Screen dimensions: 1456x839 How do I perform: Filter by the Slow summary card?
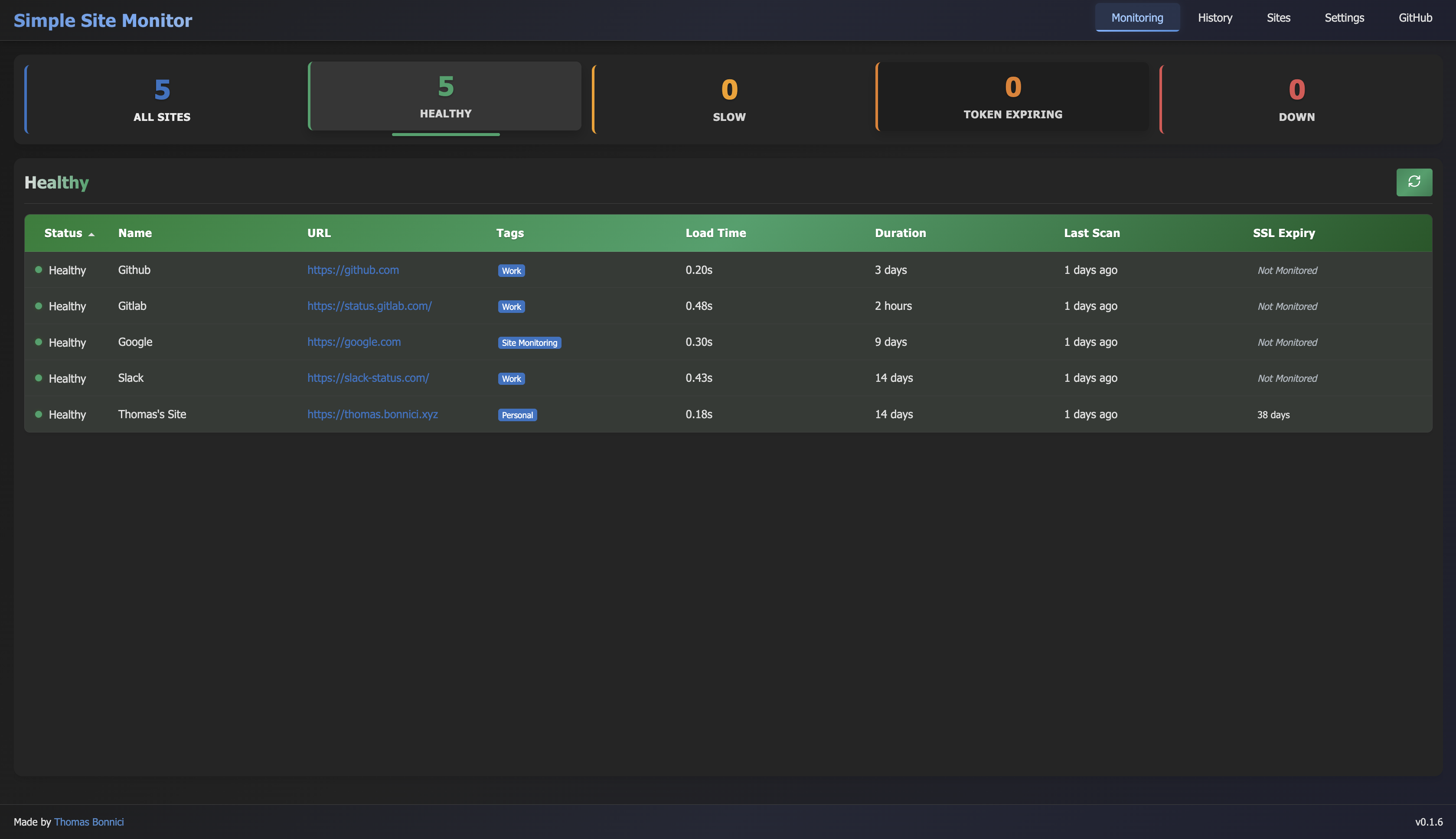click(x=728, y=99)
